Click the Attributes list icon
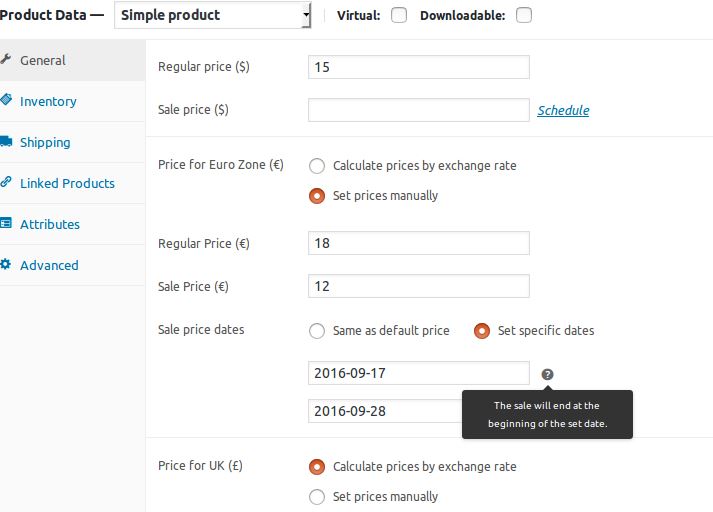Screen dimensions: 713x512 click(x=5, y=223)
